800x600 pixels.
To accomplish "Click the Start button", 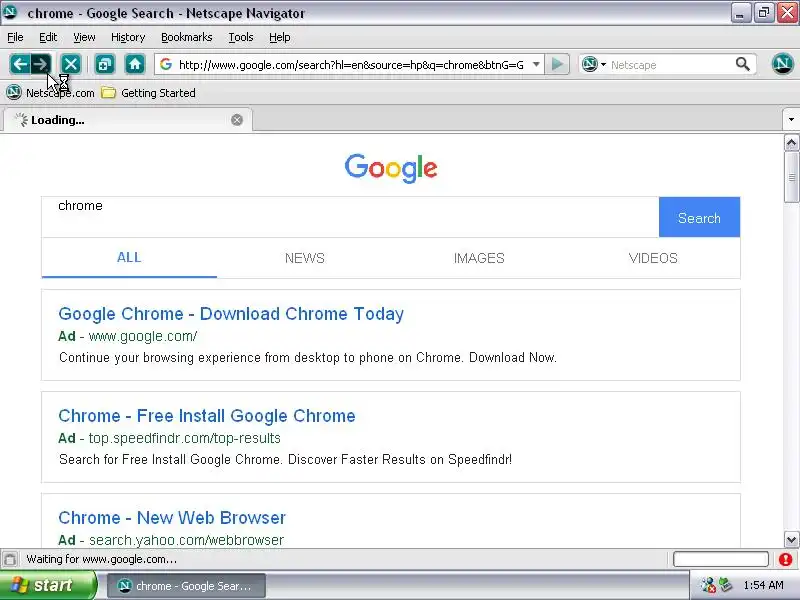I will (48, 585).
